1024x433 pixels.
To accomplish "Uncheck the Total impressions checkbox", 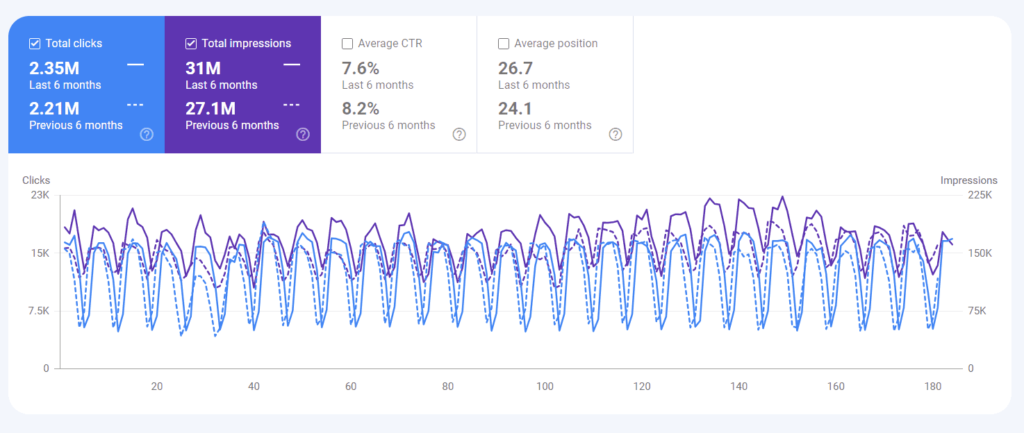I will point(191,44).
